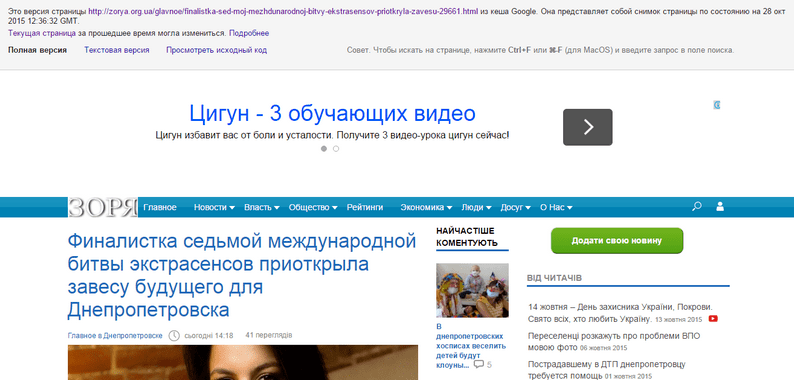Expand the Власть dropdown menu

pos(262,207)
